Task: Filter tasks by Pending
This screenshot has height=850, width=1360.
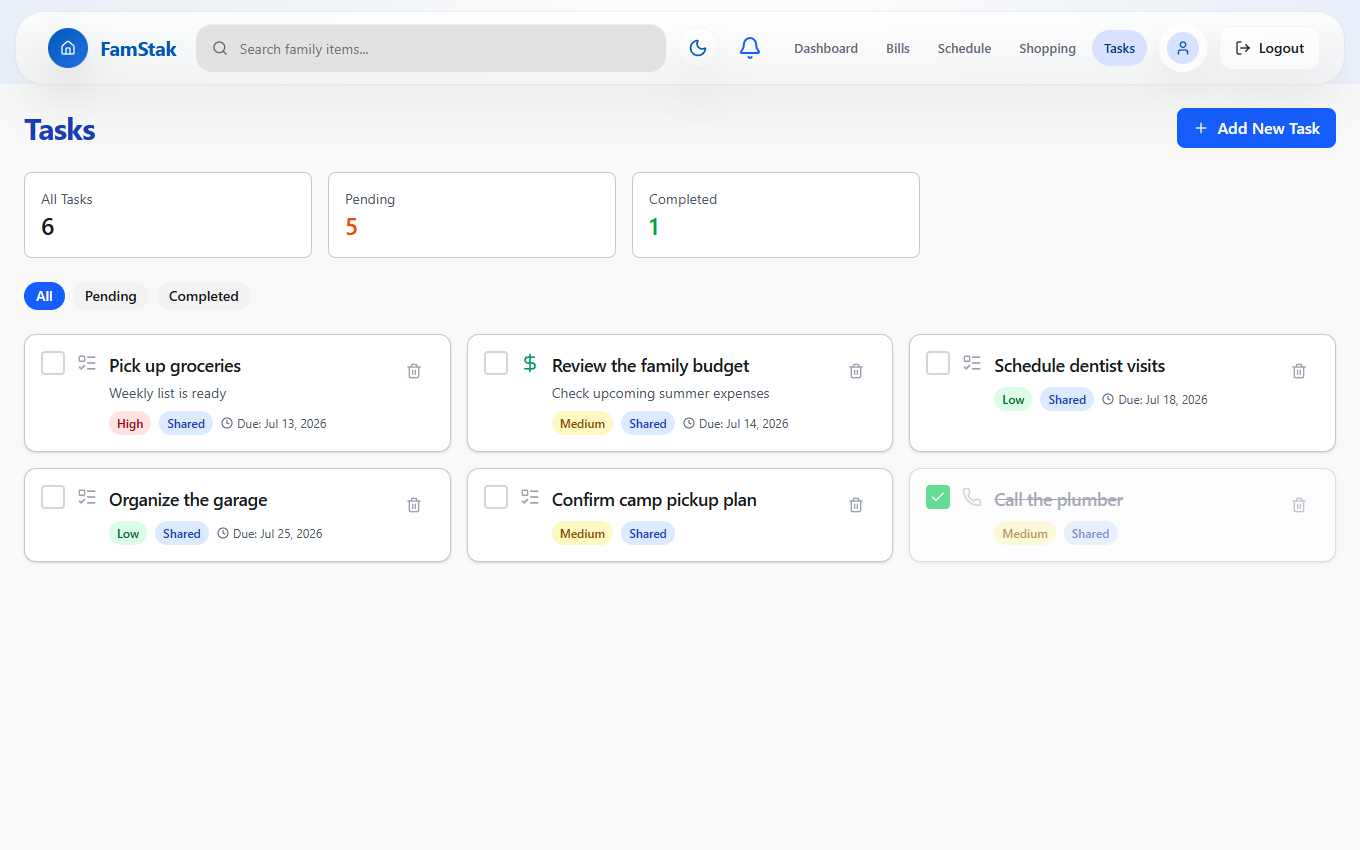Action: click(x=111, y=296)
